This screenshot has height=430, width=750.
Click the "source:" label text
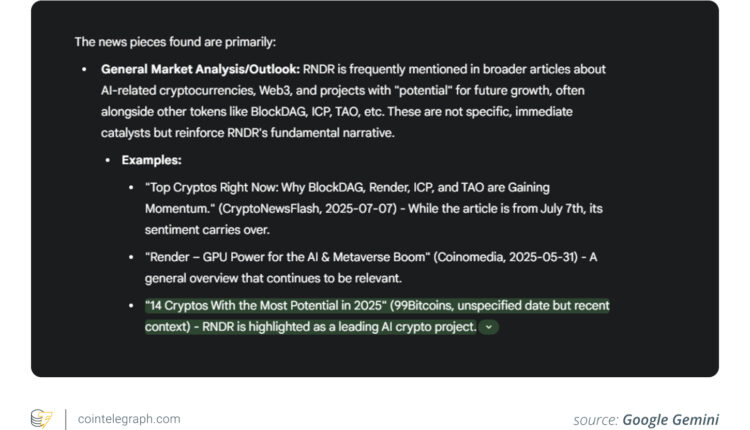click(594, 419)
